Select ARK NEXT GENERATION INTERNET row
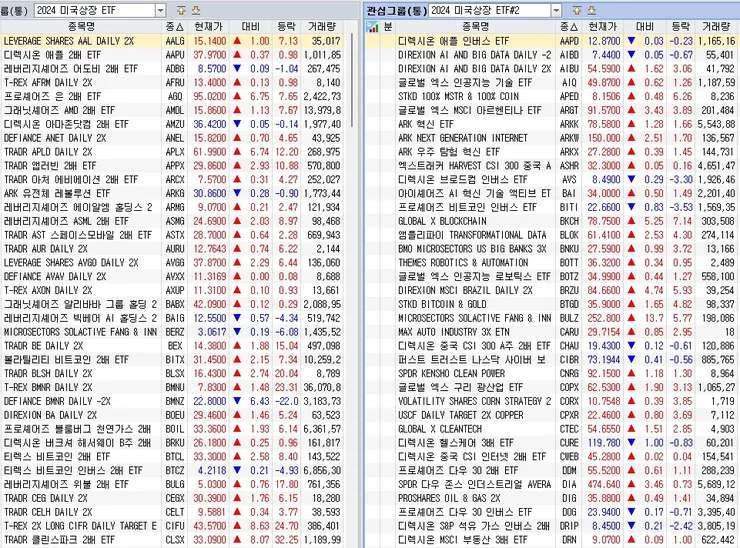Viewport: 740px width, 548px height. 553,138
